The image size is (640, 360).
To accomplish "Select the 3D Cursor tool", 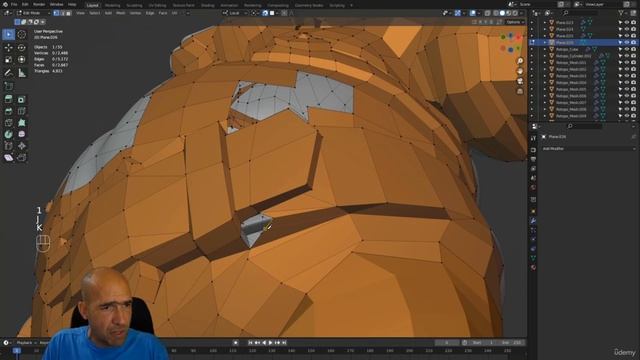I will pos(22,35).
